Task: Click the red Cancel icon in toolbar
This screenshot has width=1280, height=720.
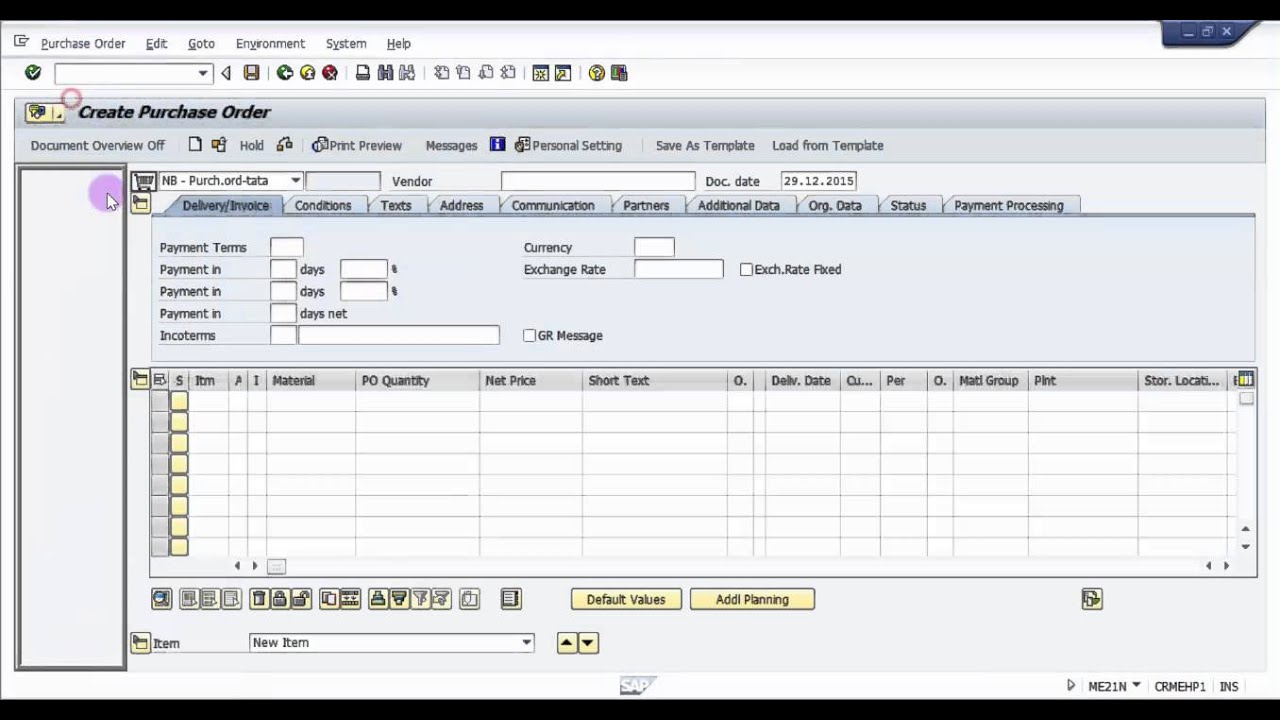Action: click(x=330, y=73)
